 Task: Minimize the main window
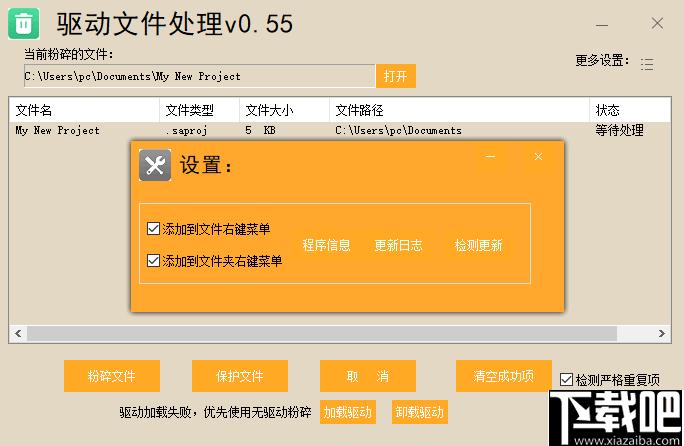(602, 25)
